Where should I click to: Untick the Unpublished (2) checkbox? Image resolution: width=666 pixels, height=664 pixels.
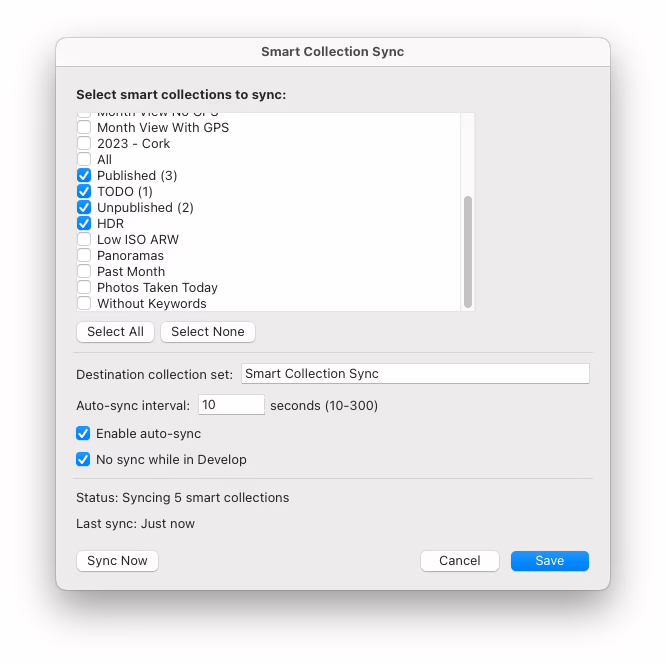tap(84, 208)
